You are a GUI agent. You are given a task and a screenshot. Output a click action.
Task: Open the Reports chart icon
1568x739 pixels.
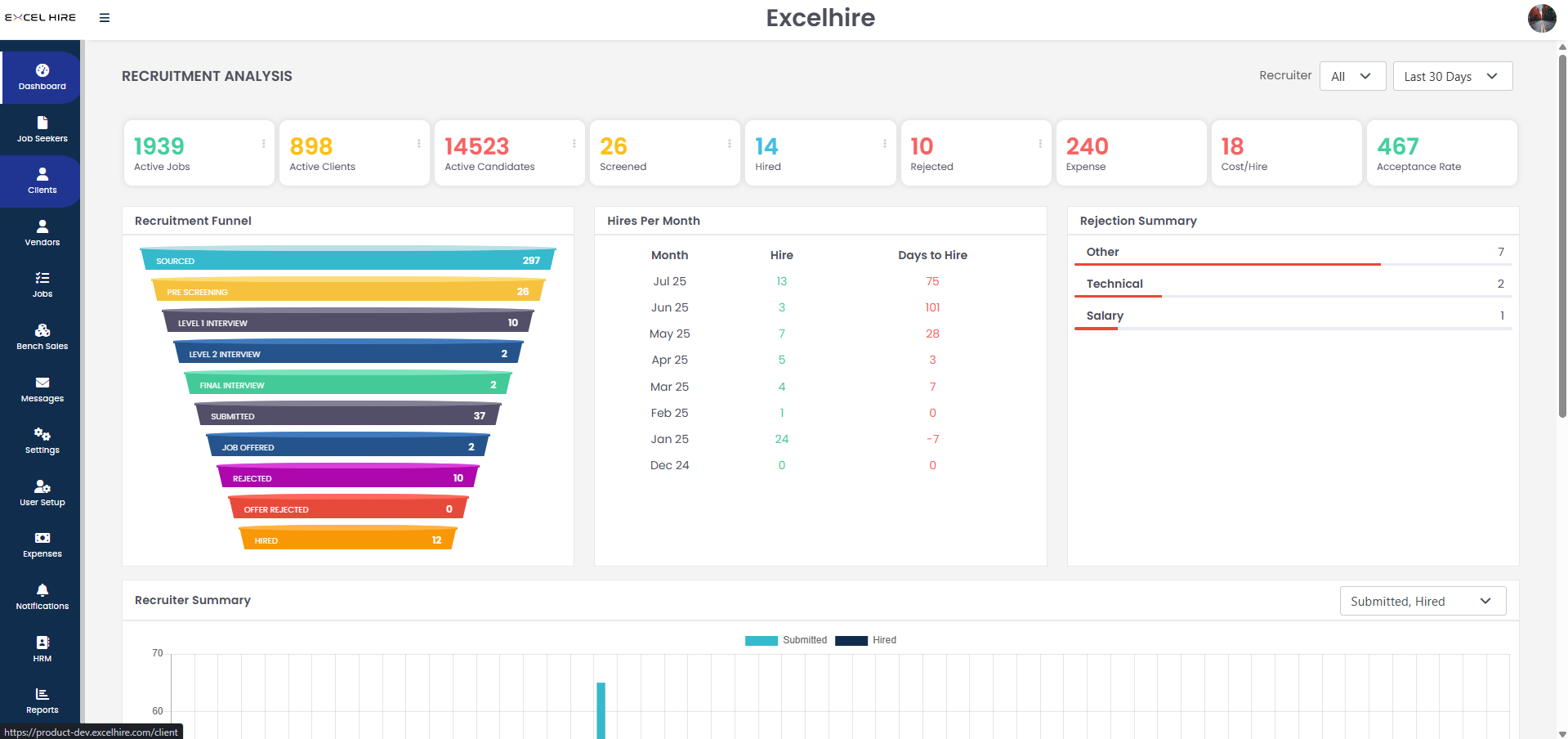tap(42, 694)
